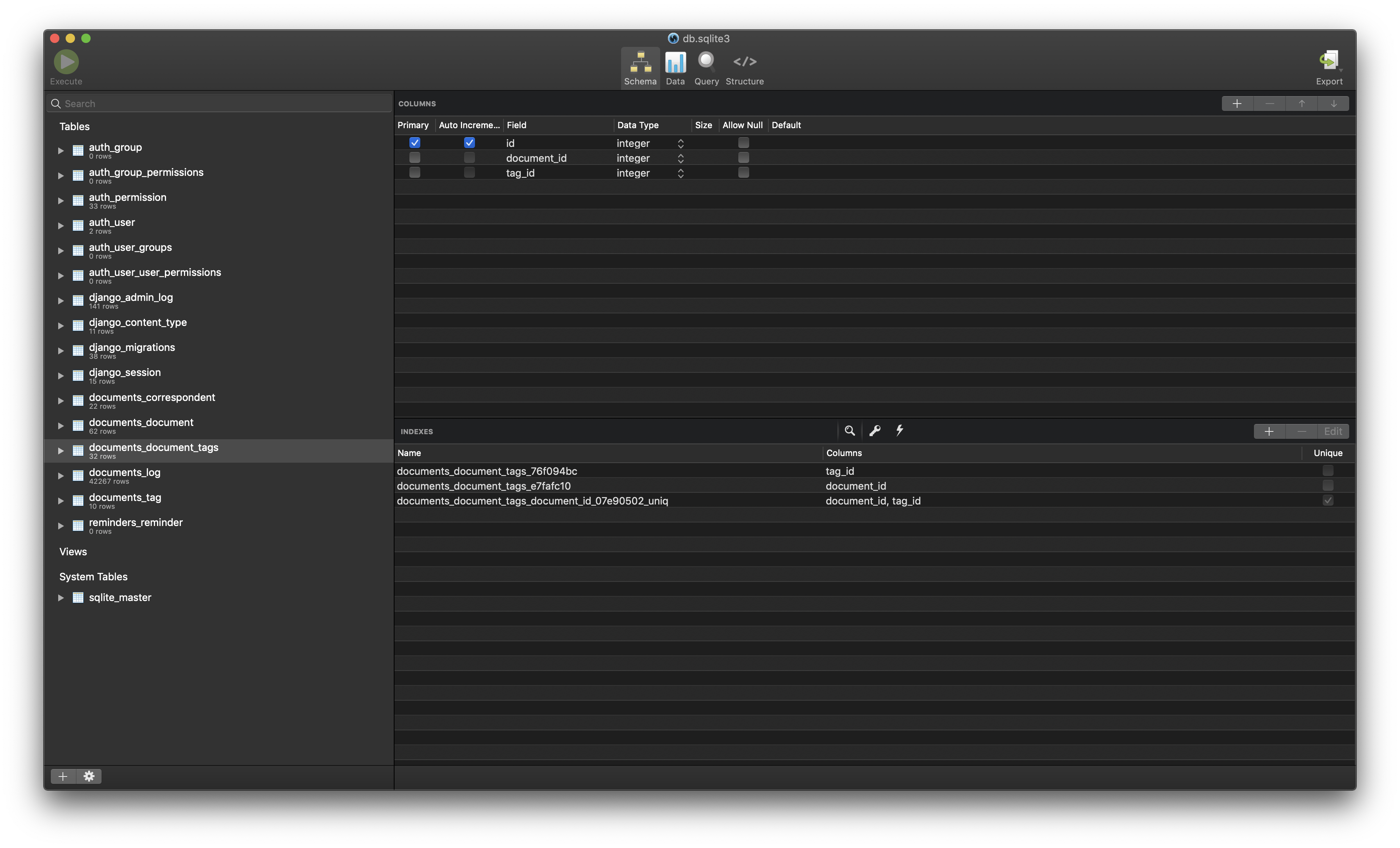The width and height of the screenshot is (1400, 848).
Task: Click the Allow Null column header
Action: 743,125
